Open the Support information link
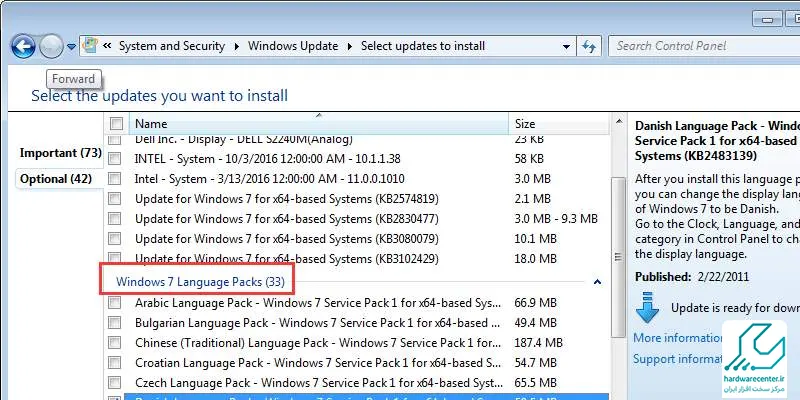 [x=679, y=359]
